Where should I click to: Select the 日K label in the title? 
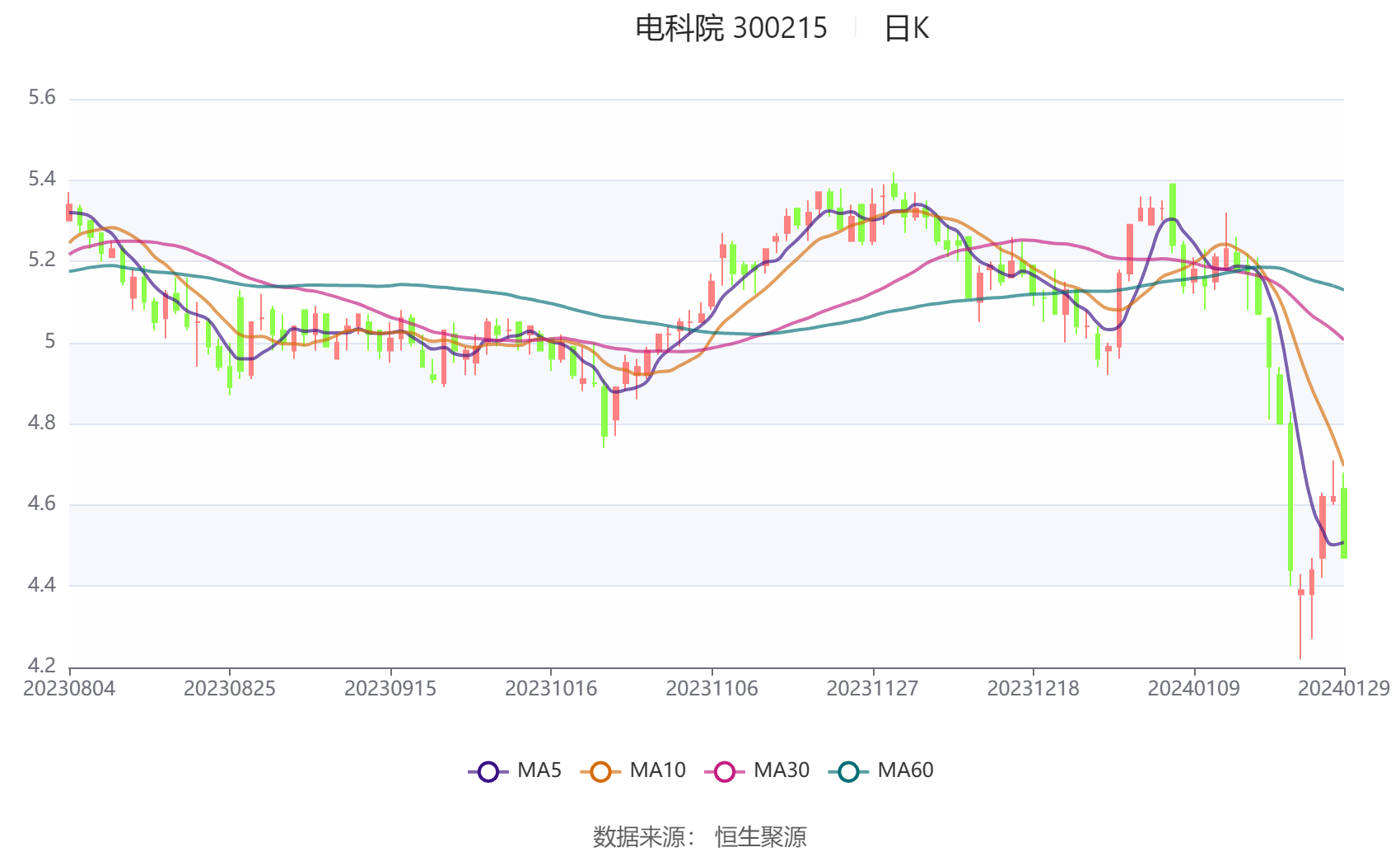(906, 28)
